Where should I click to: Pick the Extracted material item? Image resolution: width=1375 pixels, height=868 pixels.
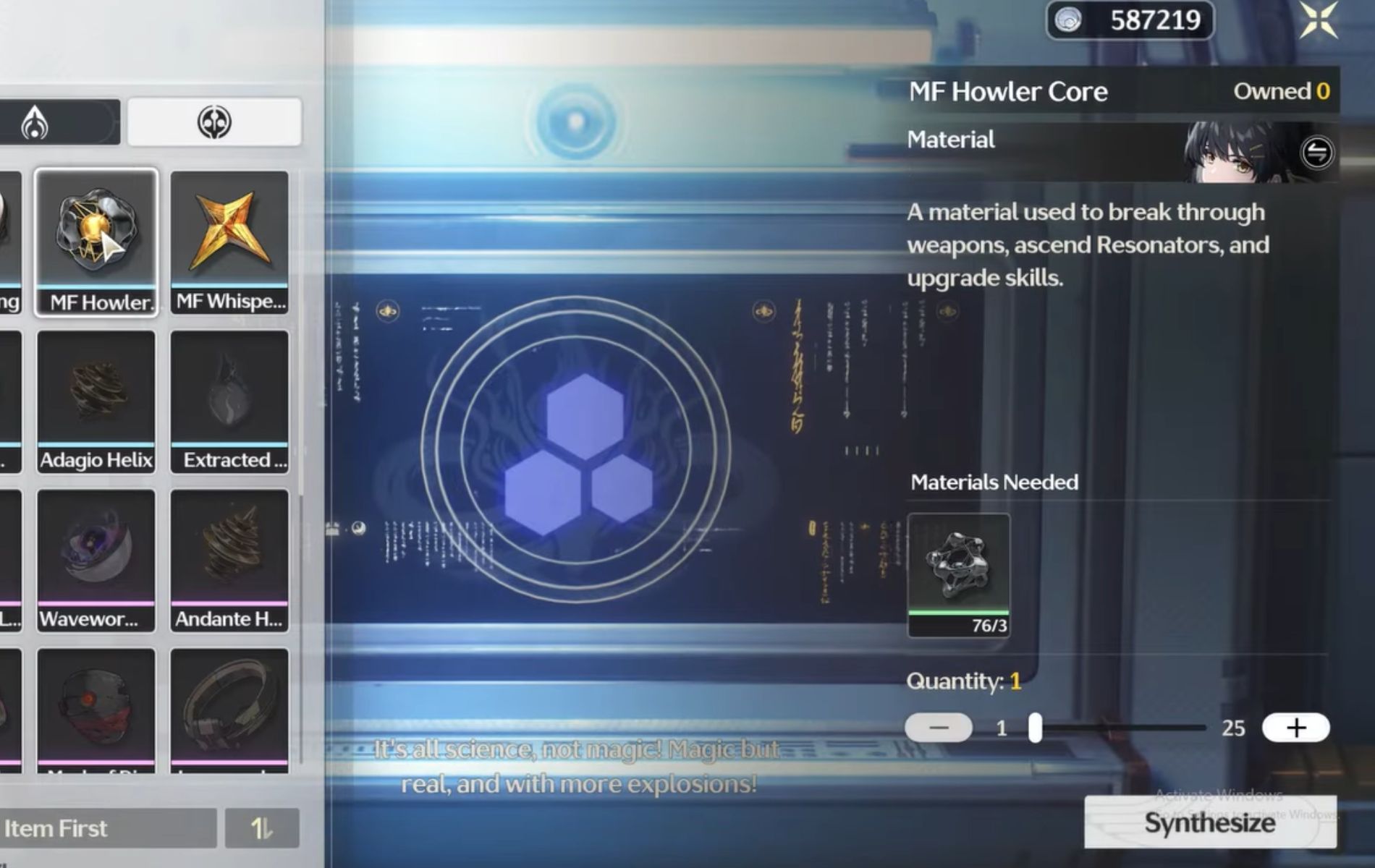pyautogui.click(x=229, y=401)
